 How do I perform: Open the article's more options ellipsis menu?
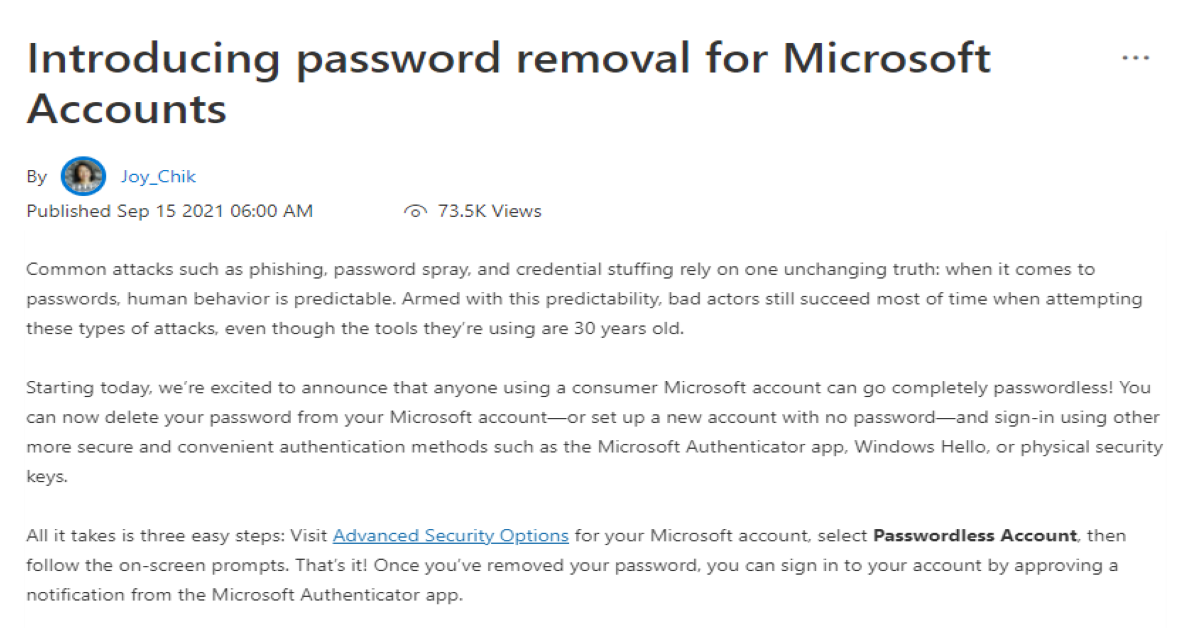(1136, 58)
